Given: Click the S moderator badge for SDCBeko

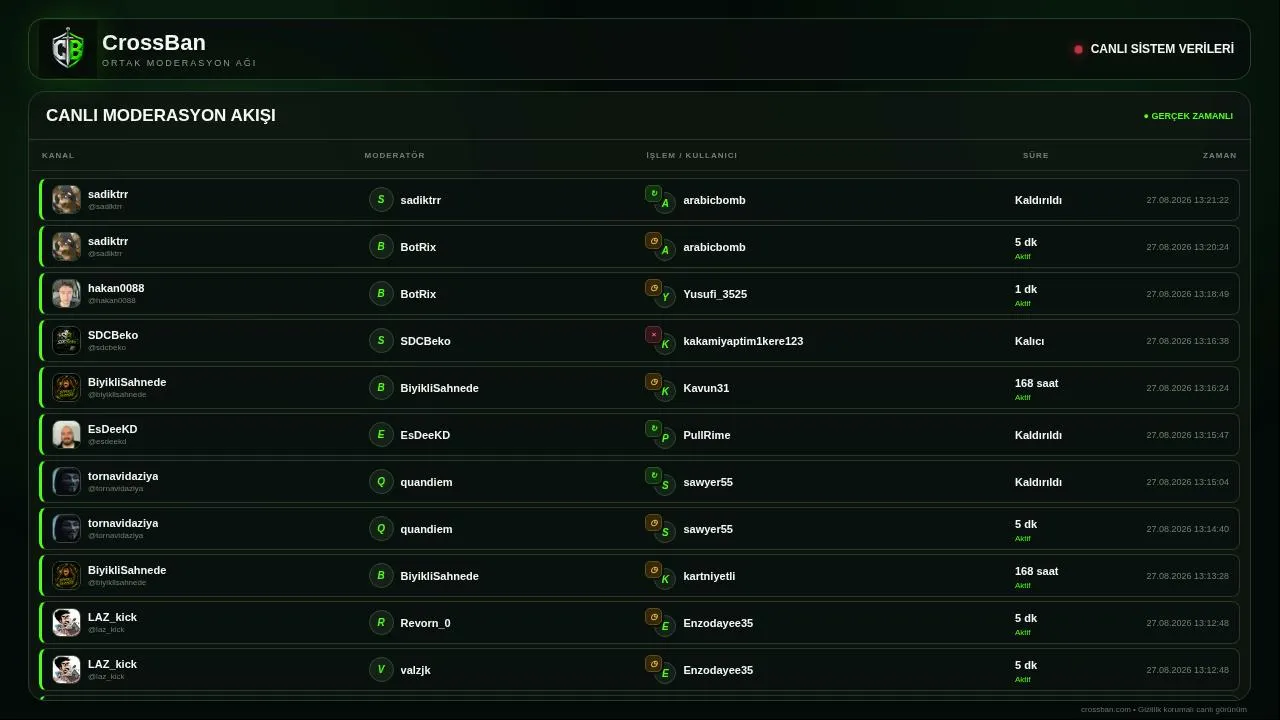Looking at the screenshot, I should (x=381, y=340).
